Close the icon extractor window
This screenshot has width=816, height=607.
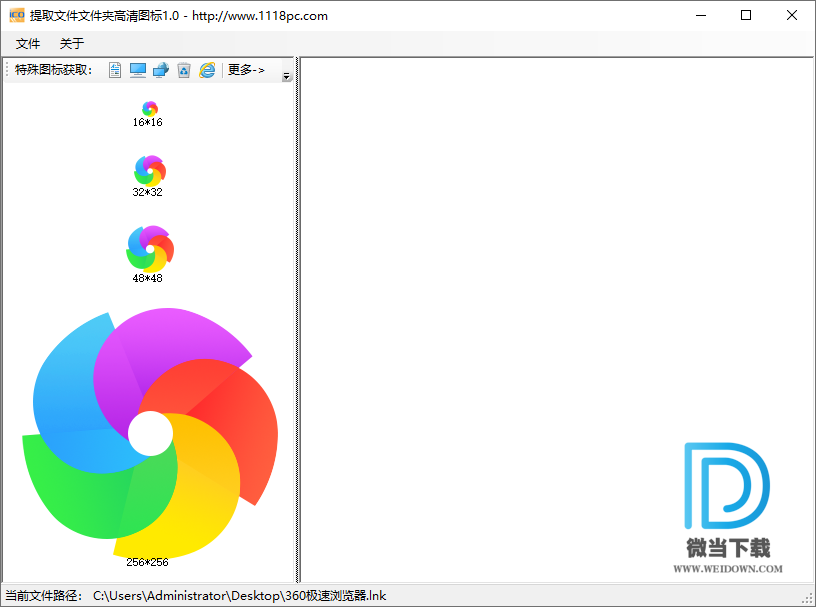coord(792,16)
